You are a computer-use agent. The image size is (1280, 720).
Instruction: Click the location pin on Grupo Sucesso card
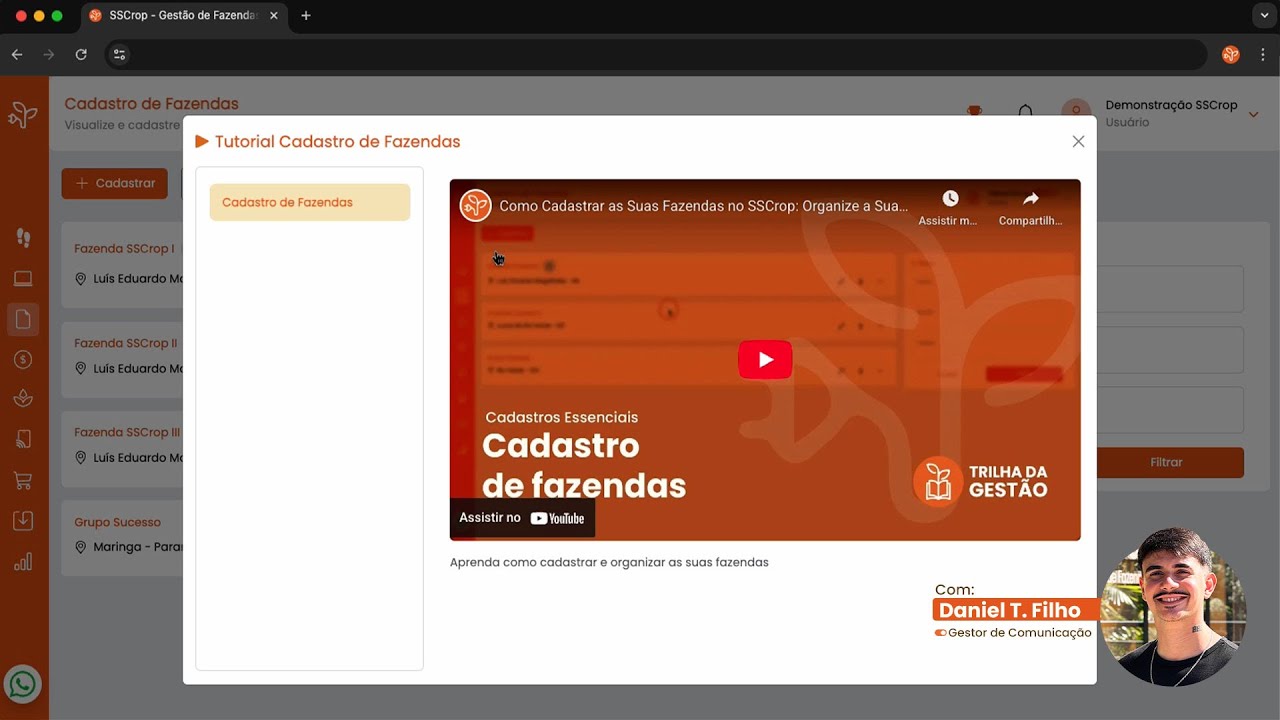81,547
